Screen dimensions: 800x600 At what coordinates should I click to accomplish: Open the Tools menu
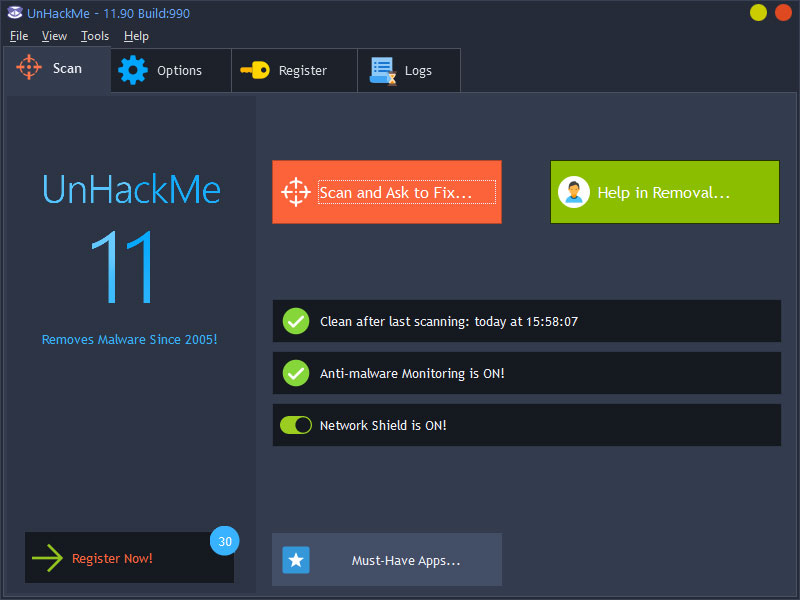[95, 36]
